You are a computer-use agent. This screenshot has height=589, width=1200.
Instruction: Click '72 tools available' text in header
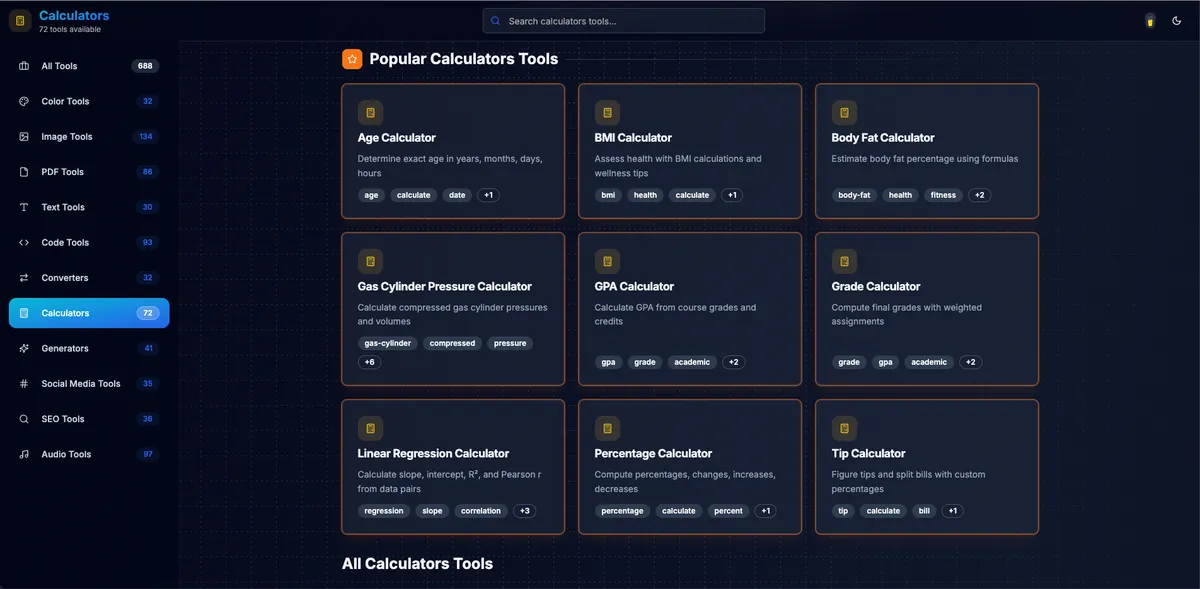(x=70, y=29)
